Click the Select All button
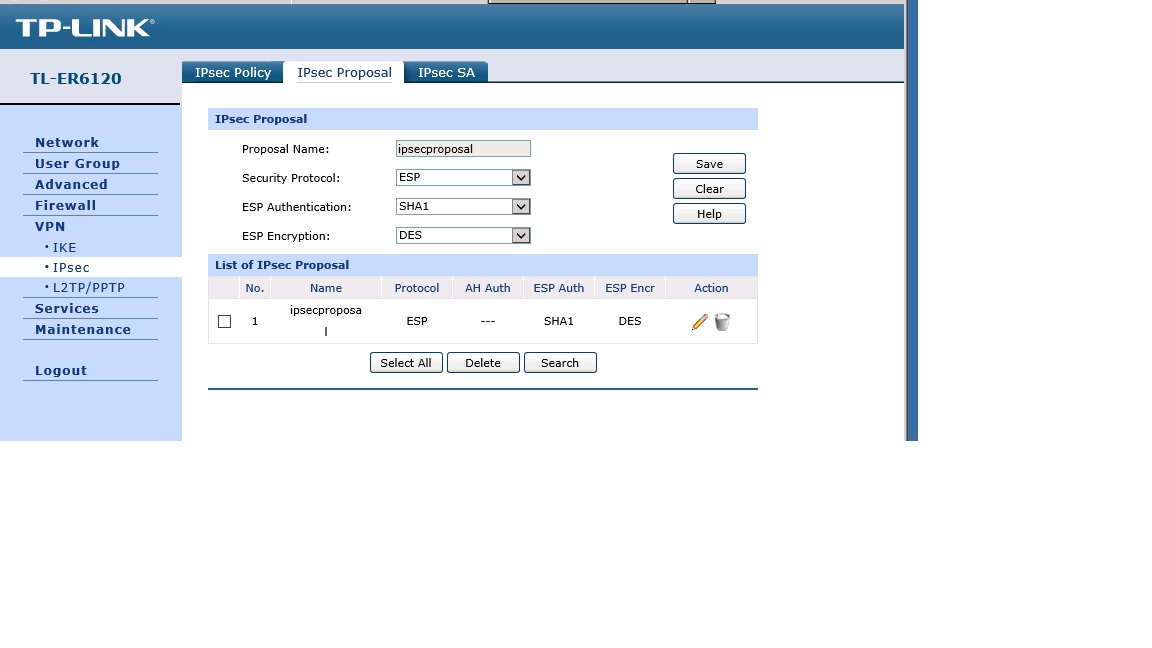This screenshot has width=1152, height=648. [406, 363]
